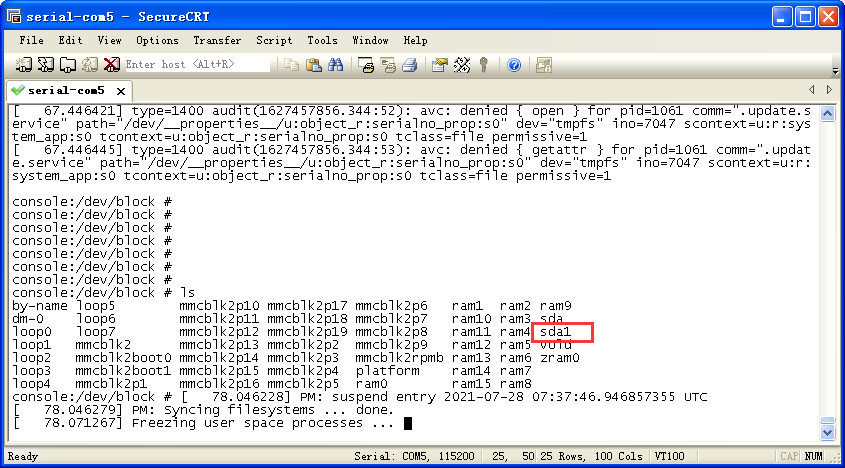Image resolution: width=845 pixels, height=468 pixels.
Task: Open the Script menu
Action: point(274,41)
